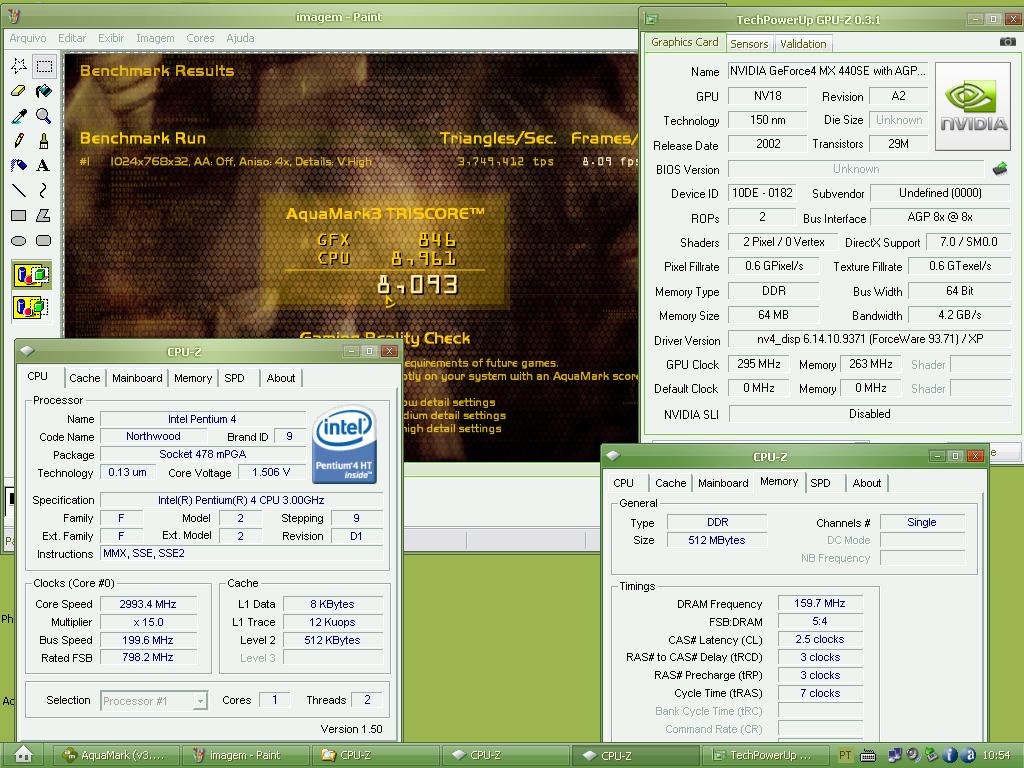Click the blue 'i' info tray icon
This screenshot has width=1024, height=768.
tap(950, 756)
